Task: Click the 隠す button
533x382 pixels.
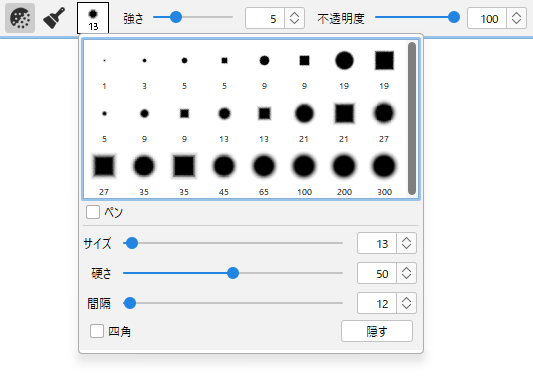Action: point(377,331)
